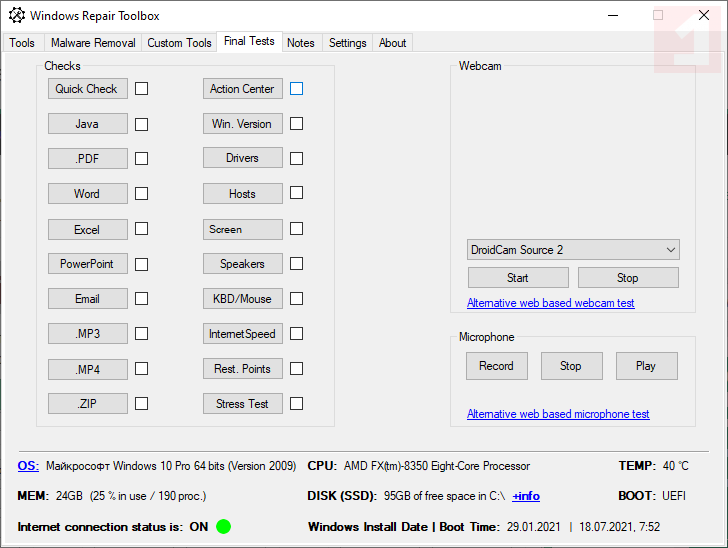The image size is (728, 548).
Task: Mark the PowerPoint checkbox
Action: point(142,264)
